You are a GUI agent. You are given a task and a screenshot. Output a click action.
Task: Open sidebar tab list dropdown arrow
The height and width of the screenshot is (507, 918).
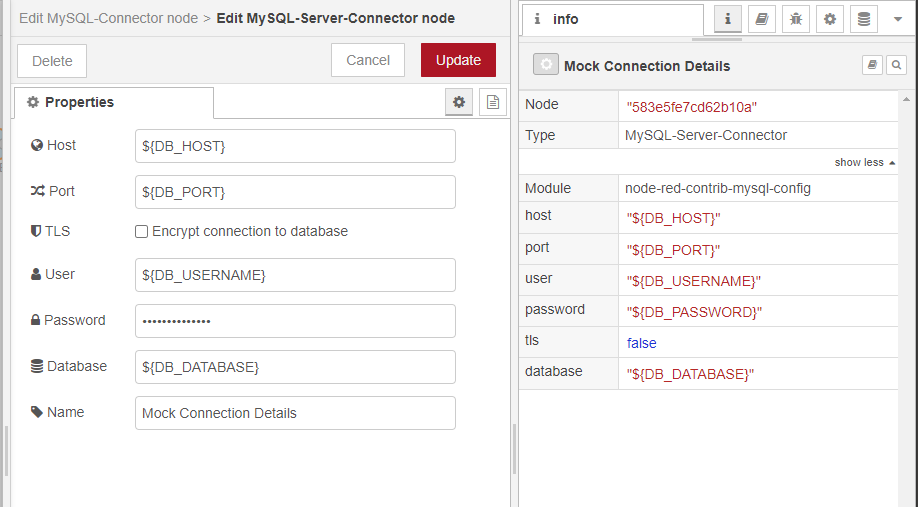[898, 19]
